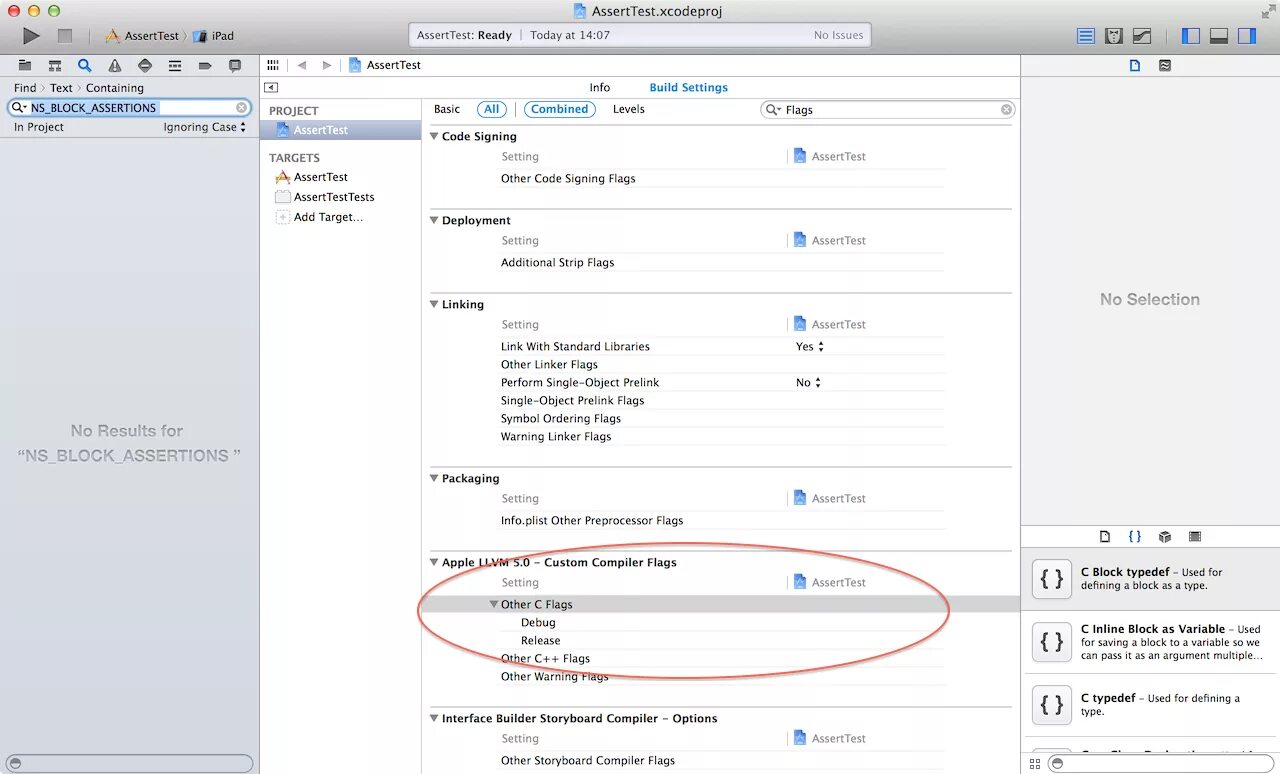
Task: Show the Code Snippet library
Action: [x=1135, y=537]
